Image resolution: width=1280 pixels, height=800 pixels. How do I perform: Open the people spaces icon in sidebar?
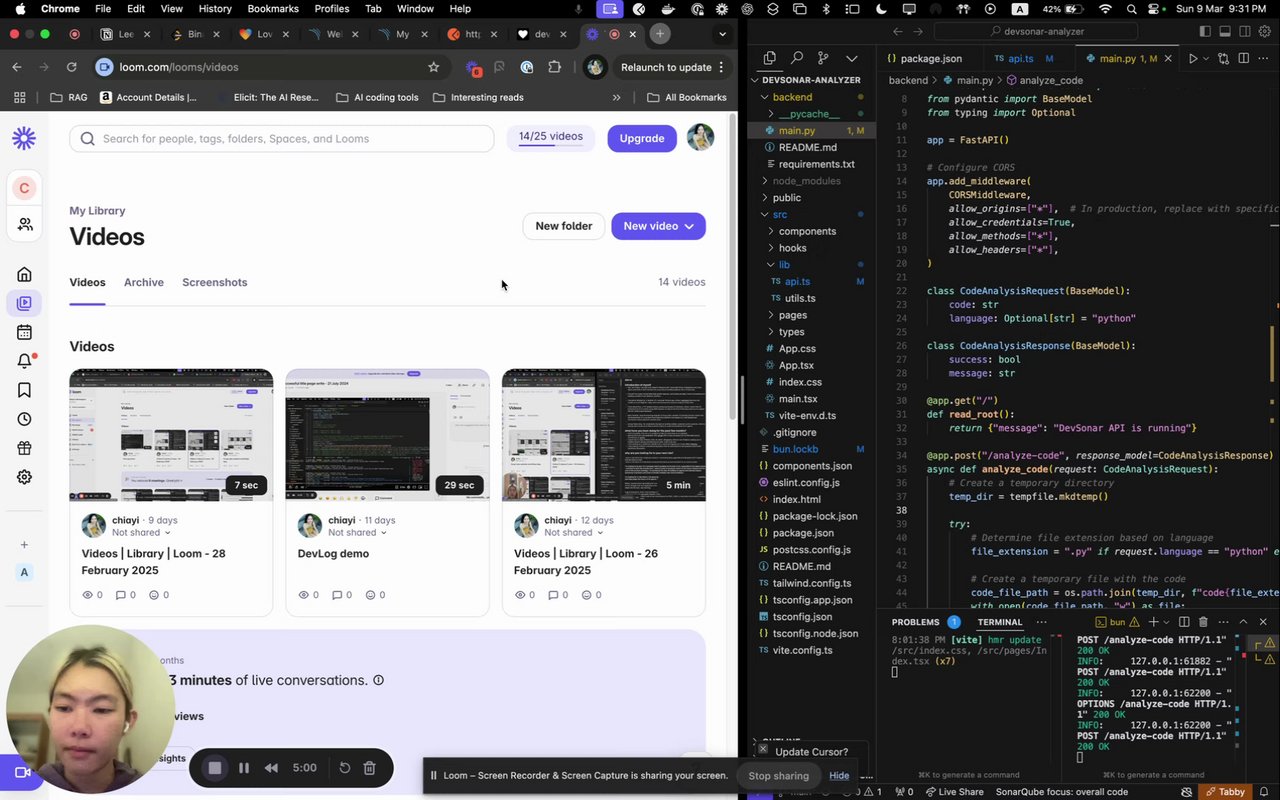coord(25,224)
